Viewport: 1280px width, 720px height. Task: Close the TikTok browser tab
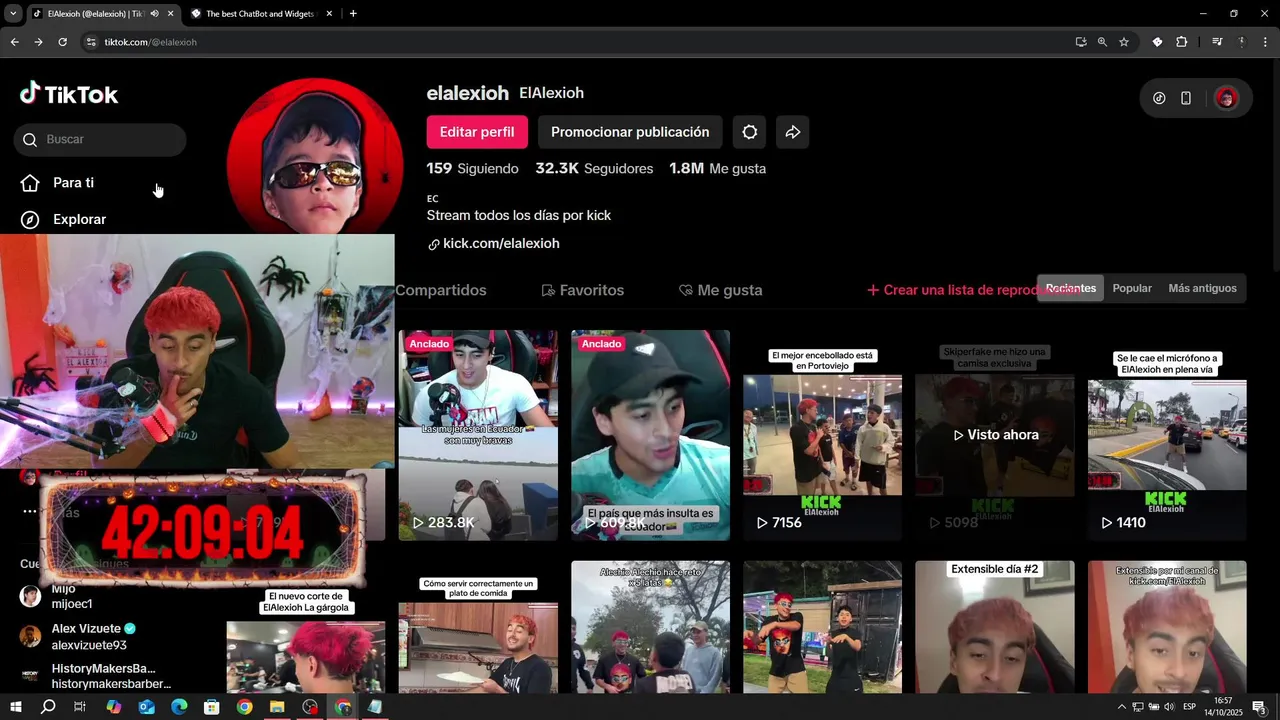click(x=171, y=14)
